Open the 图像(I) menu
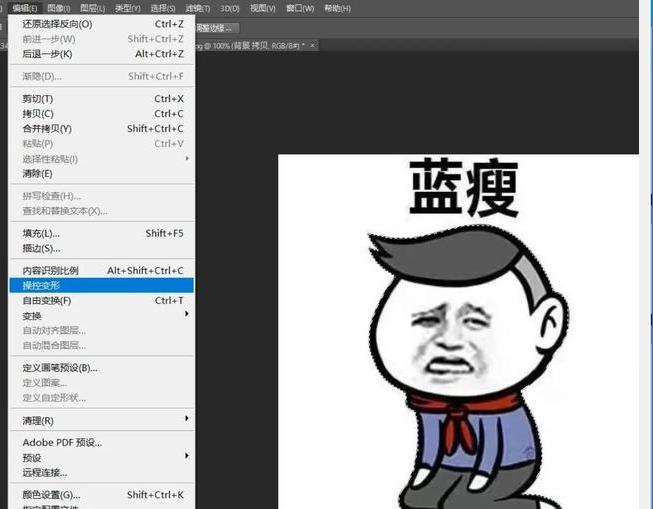The width and height of the screenshot is (653, 509). pos(58,8)
